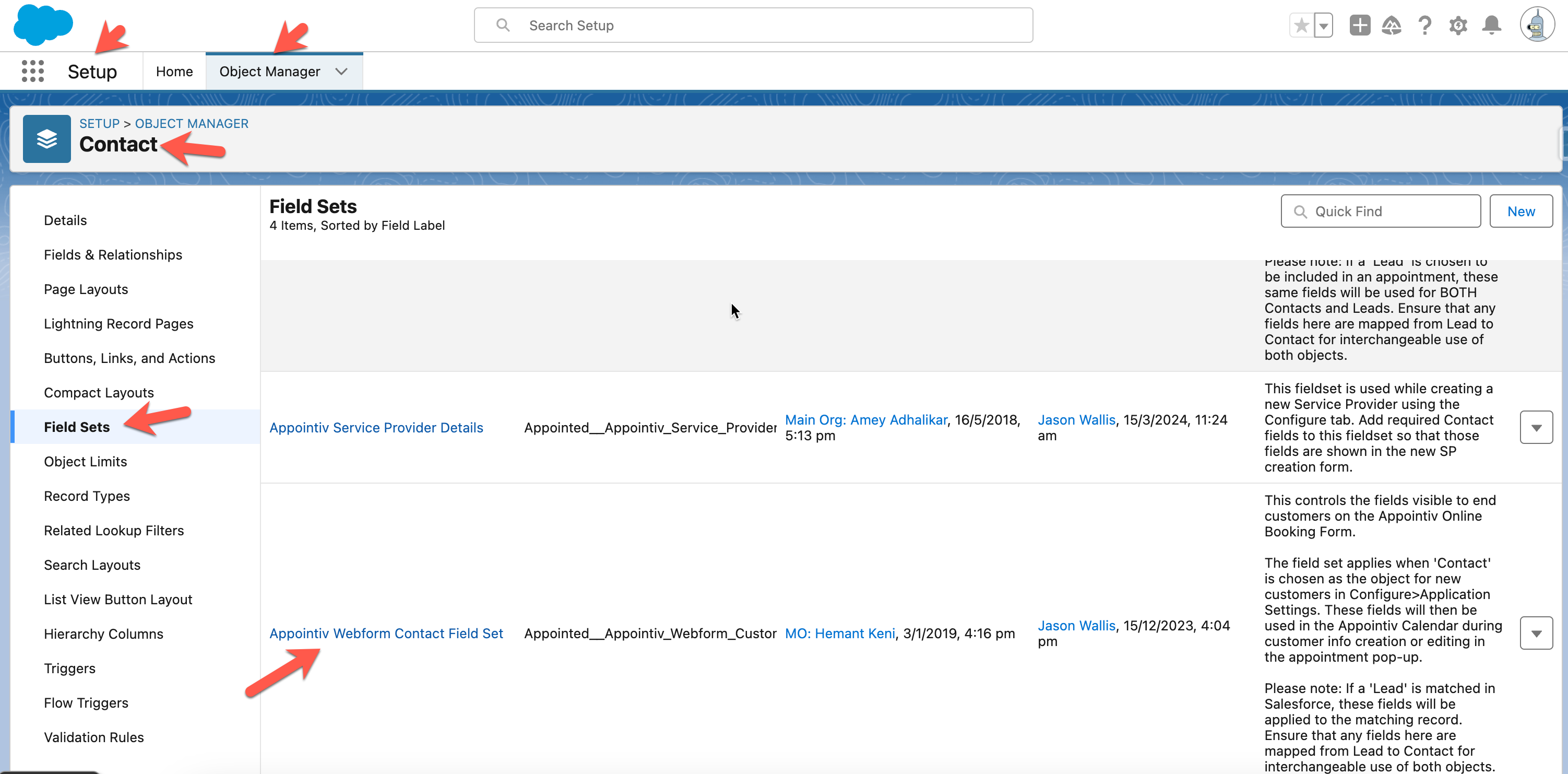Open the setup gear icon
Viewport: 1568px width, 774px height.
[1458, 26]
